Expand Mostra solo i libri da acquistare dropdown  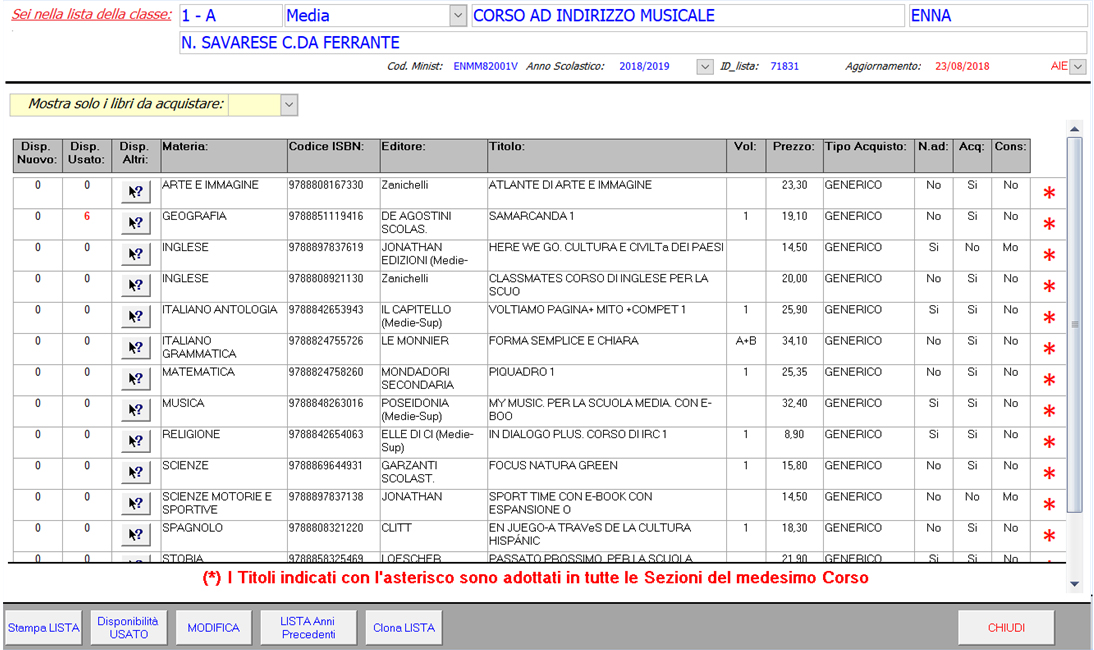pos(289,105)
